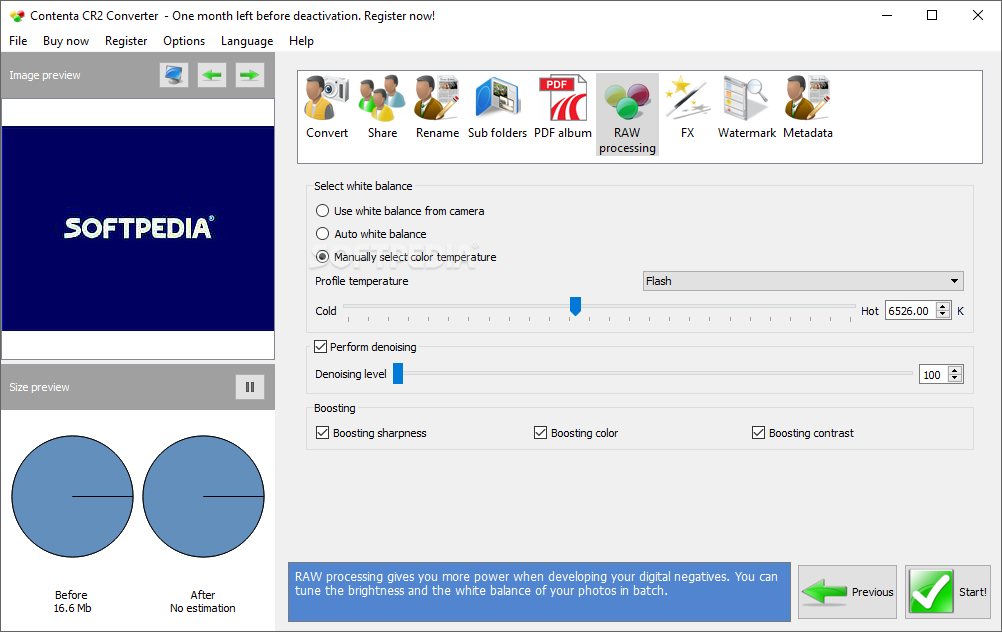Decrease denoising level with down arrow
The height and width of the screenshot is (632, 1002).
tap(955, 378)
